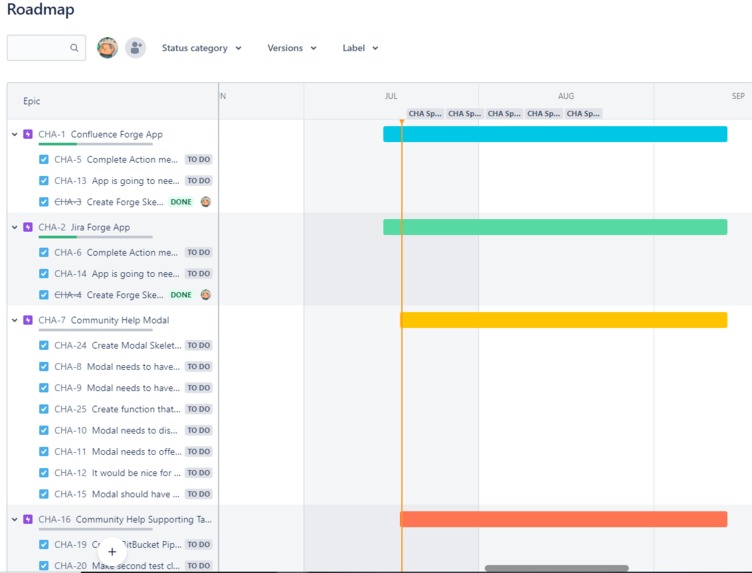Click task icon of CHA-19

coord(44,544)
